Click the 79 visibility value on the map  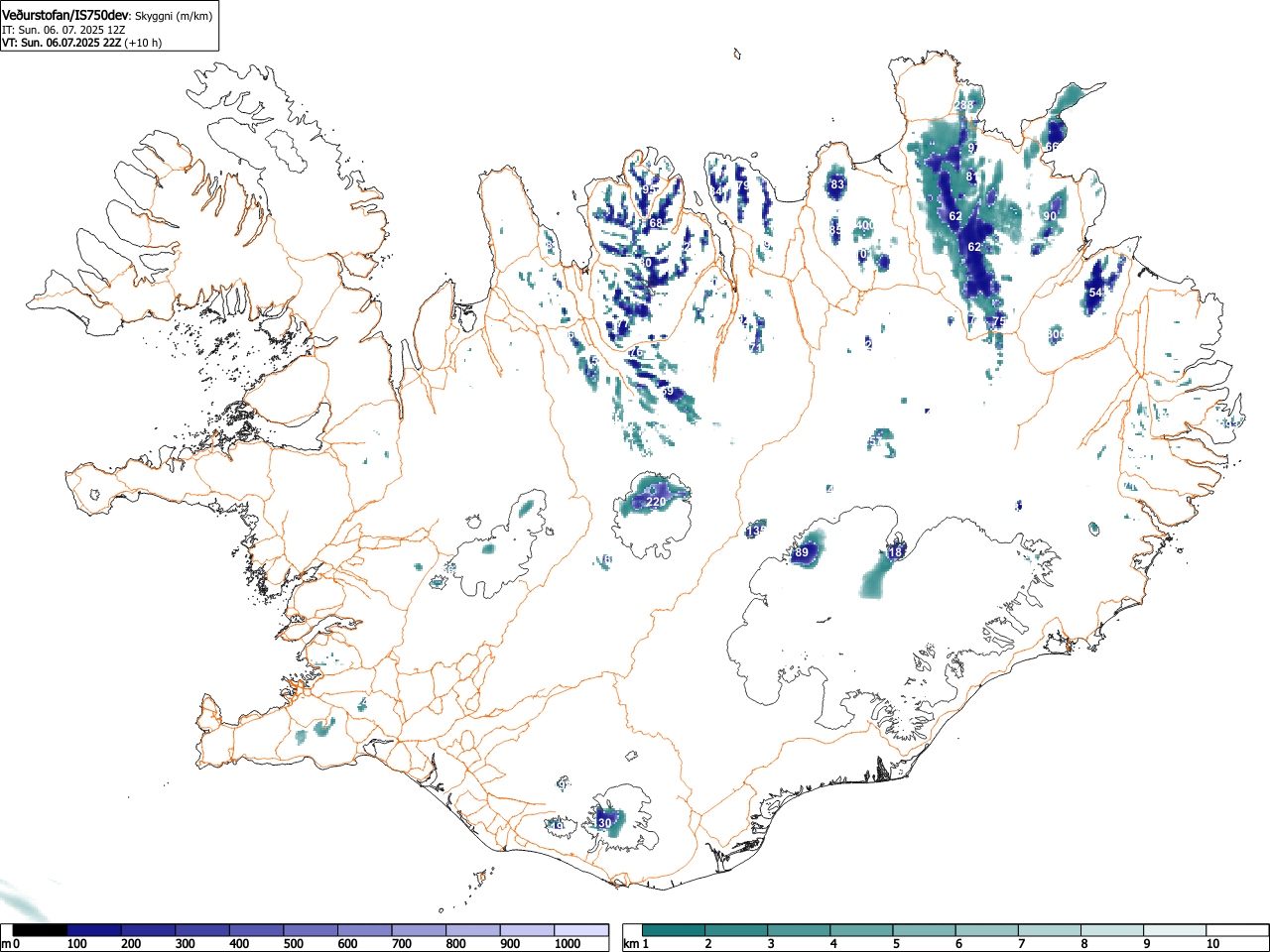coord(743,185)
